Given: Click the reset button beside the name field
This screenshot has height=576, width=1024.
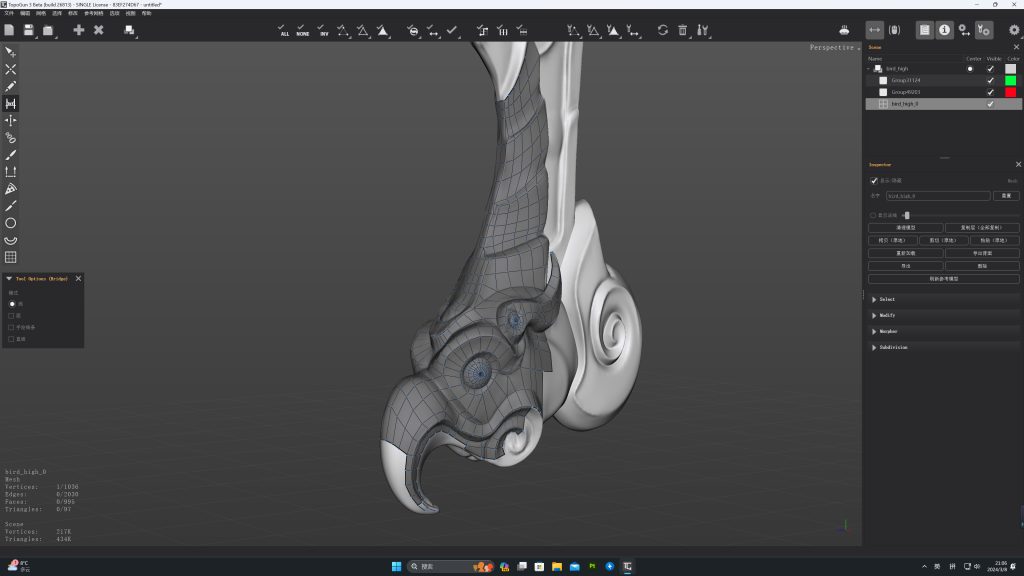Looking at the screenshot, I should (1006, 196).
